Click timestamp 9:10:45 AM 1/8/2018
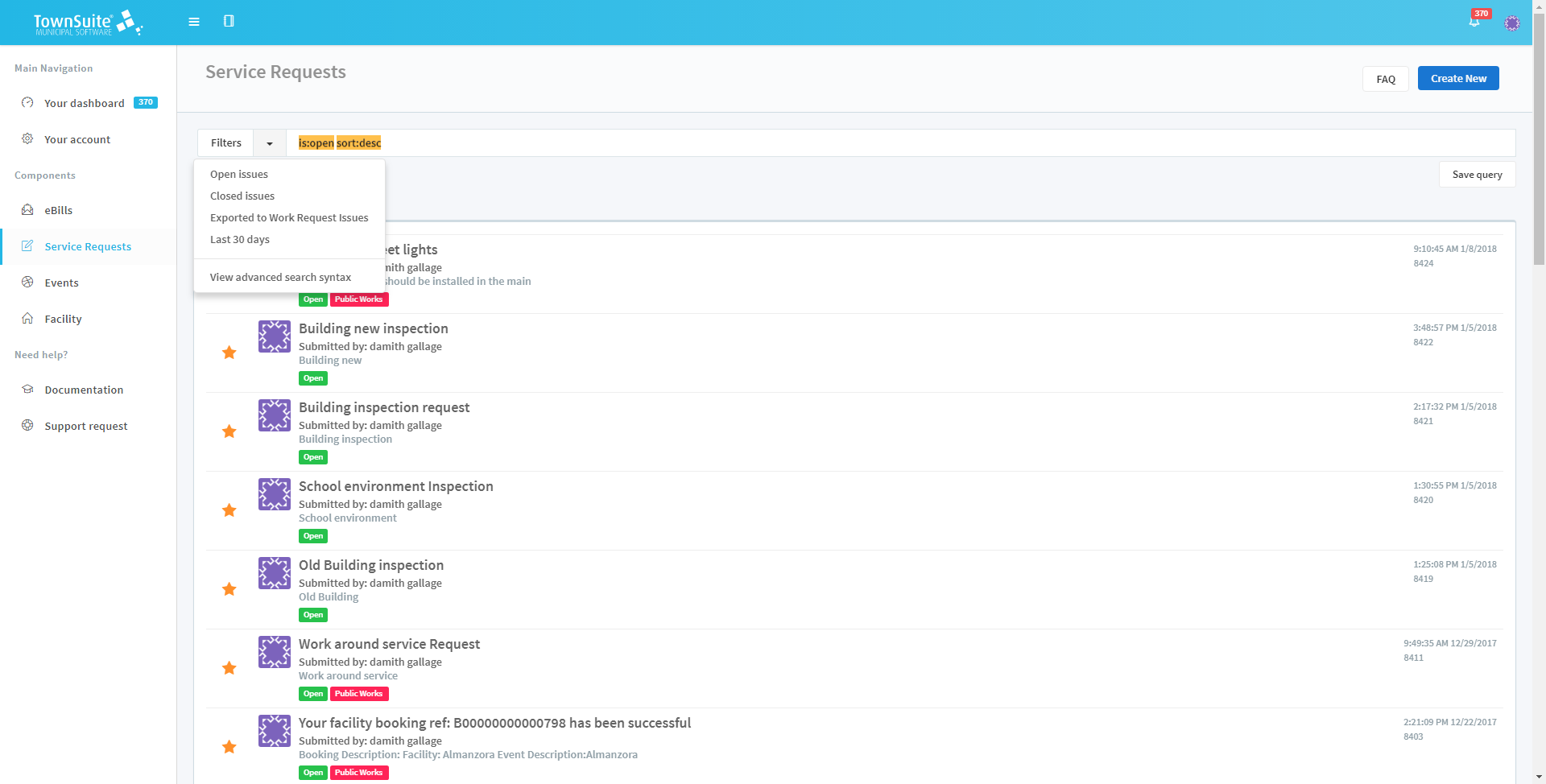 pyautogui.click(x=1455, y=249)
